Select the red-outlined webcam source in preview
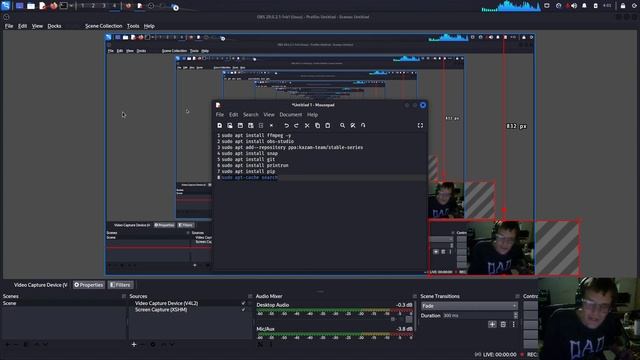 (504, 248)
